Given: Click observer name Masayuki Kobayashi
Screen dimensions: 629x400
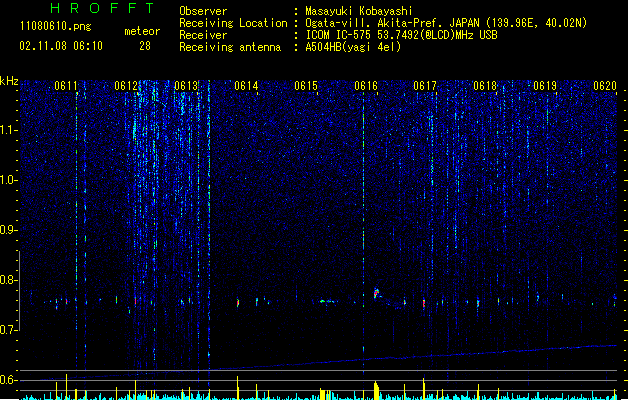Looking at the screenshot, I should [359, 11].
